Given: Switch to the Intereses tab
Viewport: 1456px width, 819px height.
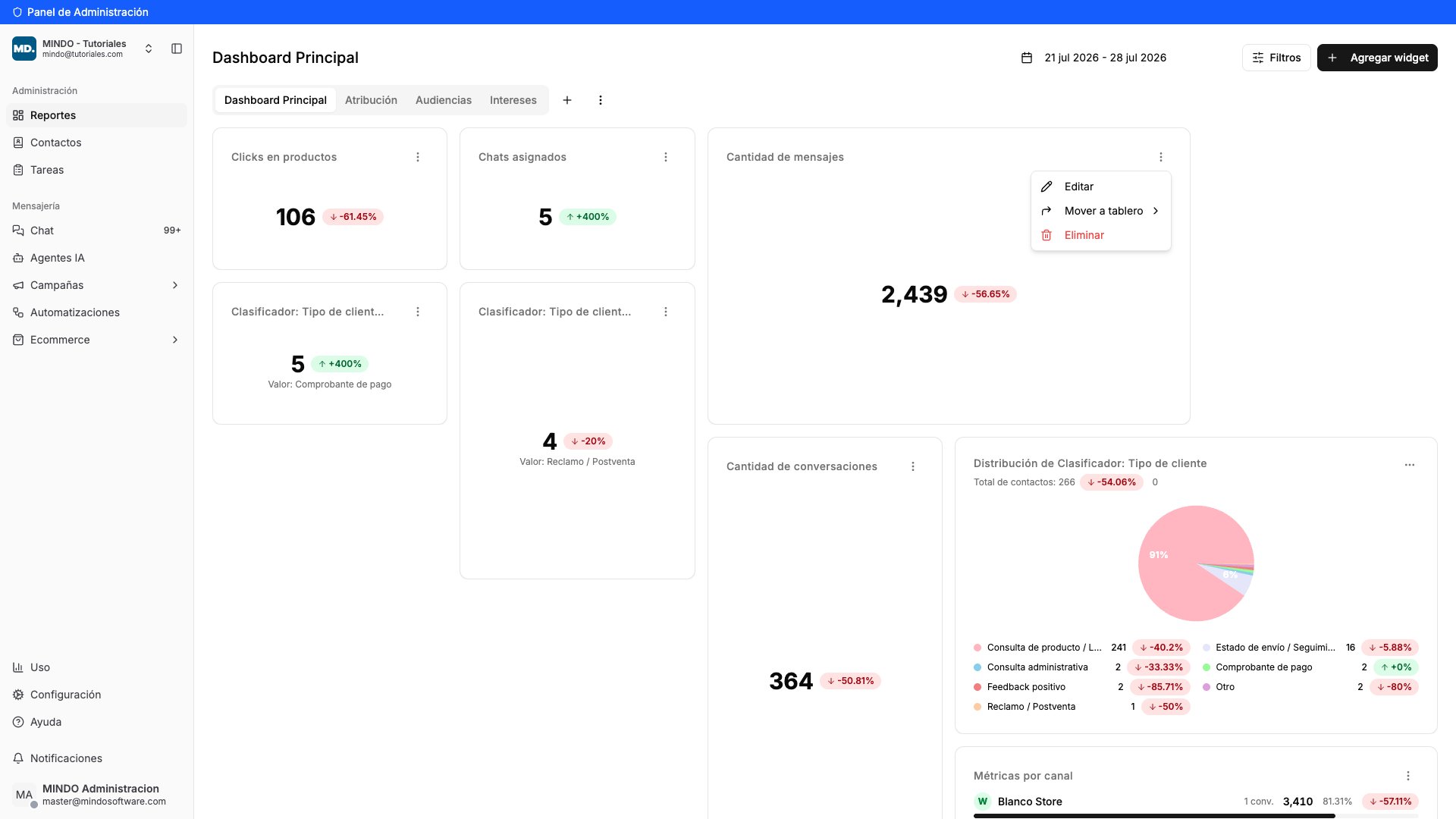Looking at the screenshot, I should point(513,100).
